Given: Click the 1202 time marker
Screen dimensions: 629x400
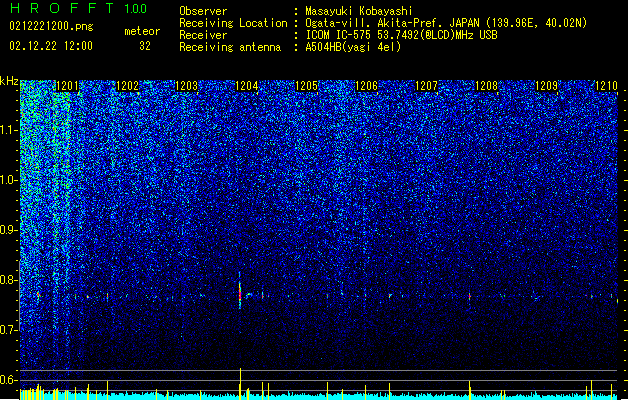Looking at the screenshot, I should click(x=127, y=86).
